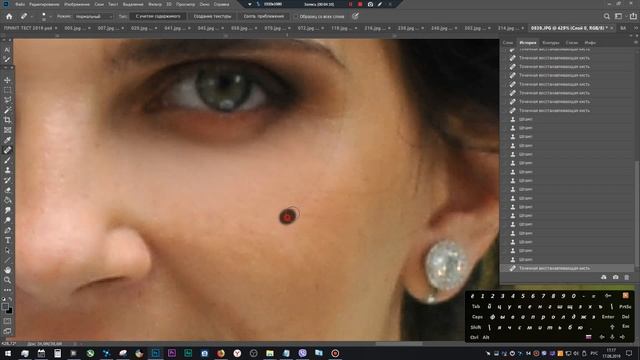Select the Clone Stamp tool
Screen dimensions: 640x360
click(x=7, y=170)
